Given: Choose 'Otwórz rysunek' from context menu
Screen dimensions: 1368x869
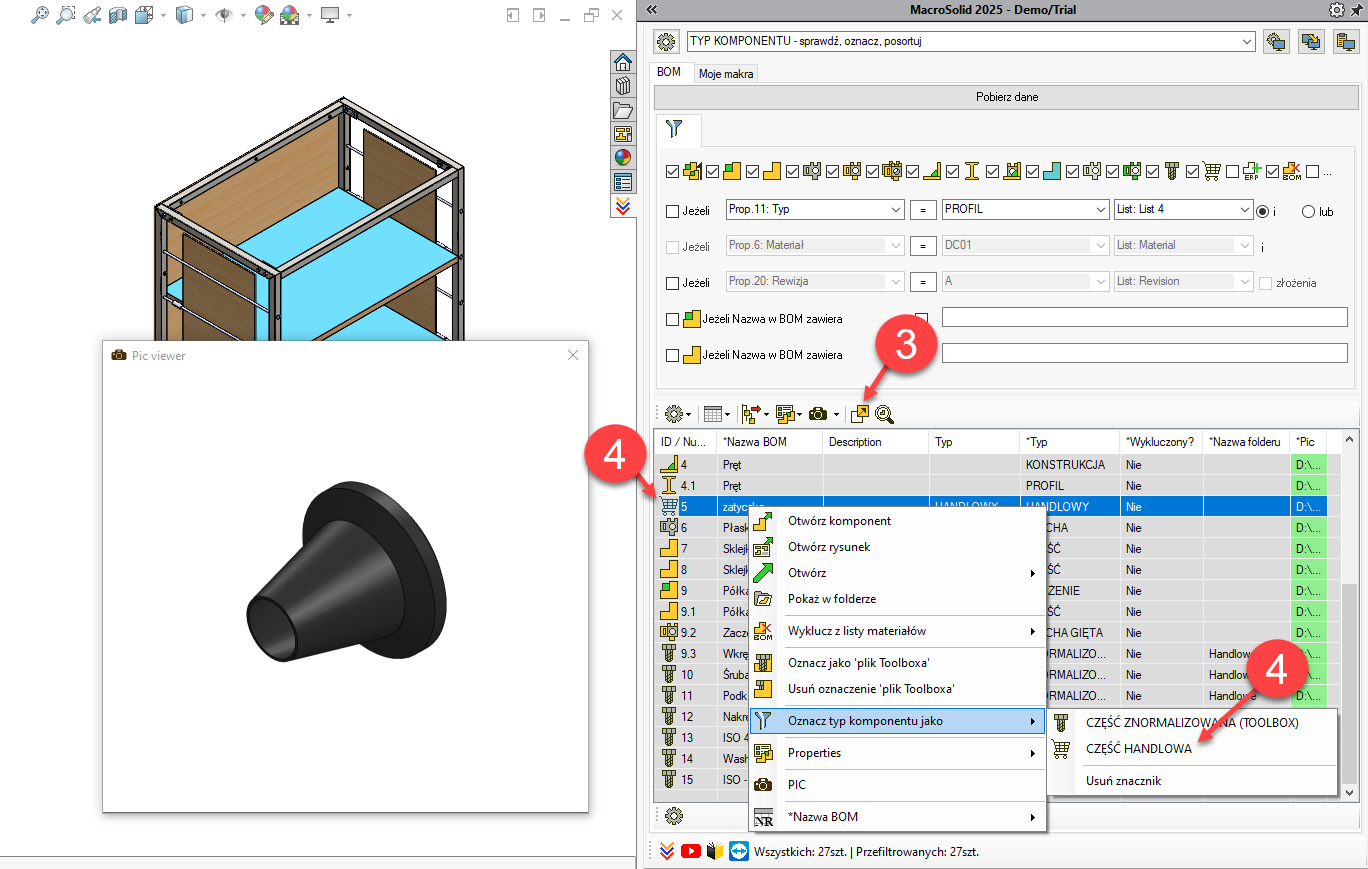Looking at the screenshot, I should (x=898, y=547).
